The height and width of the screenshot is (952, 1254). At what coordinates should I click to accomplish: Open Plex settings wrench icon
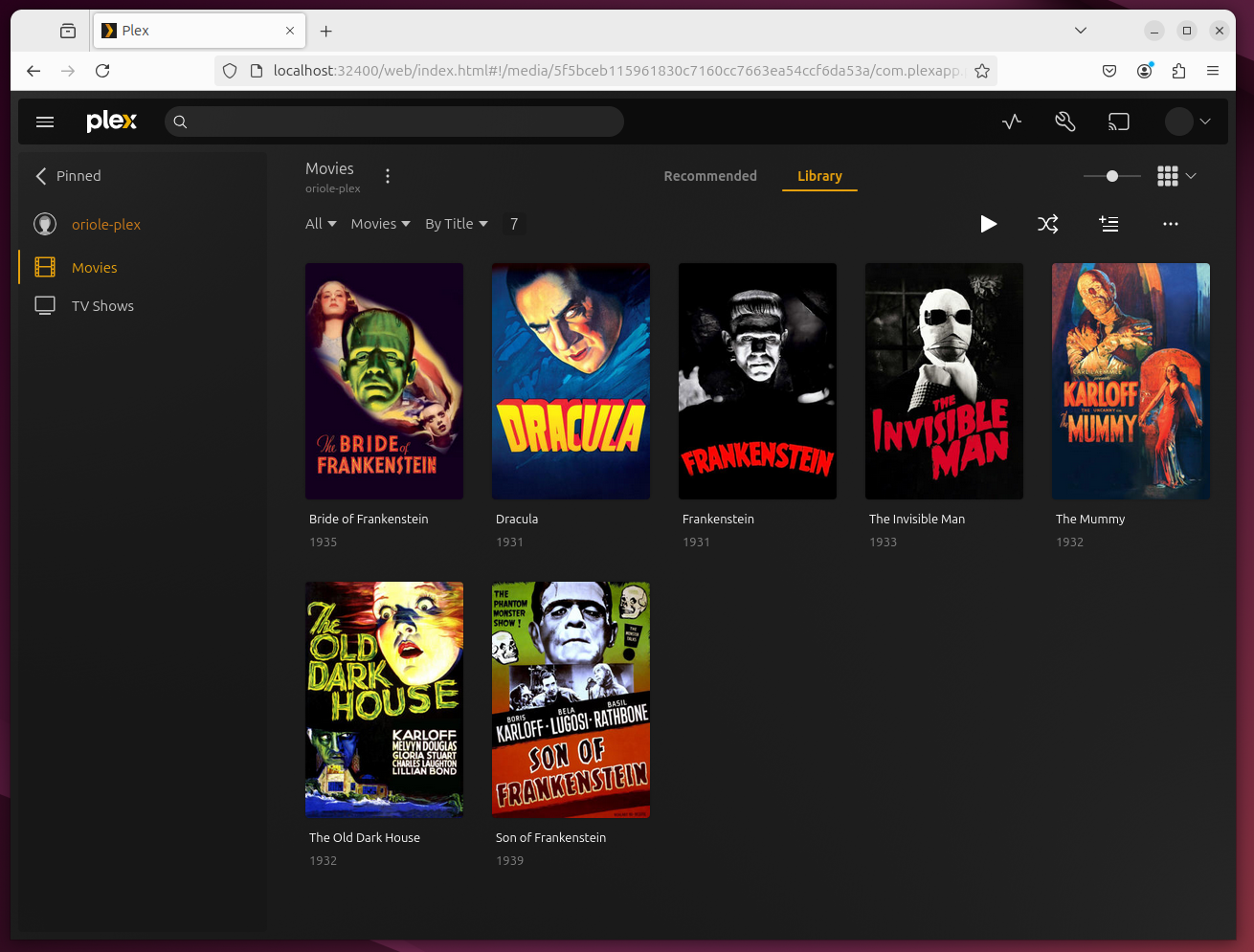tap(1065, 122)
